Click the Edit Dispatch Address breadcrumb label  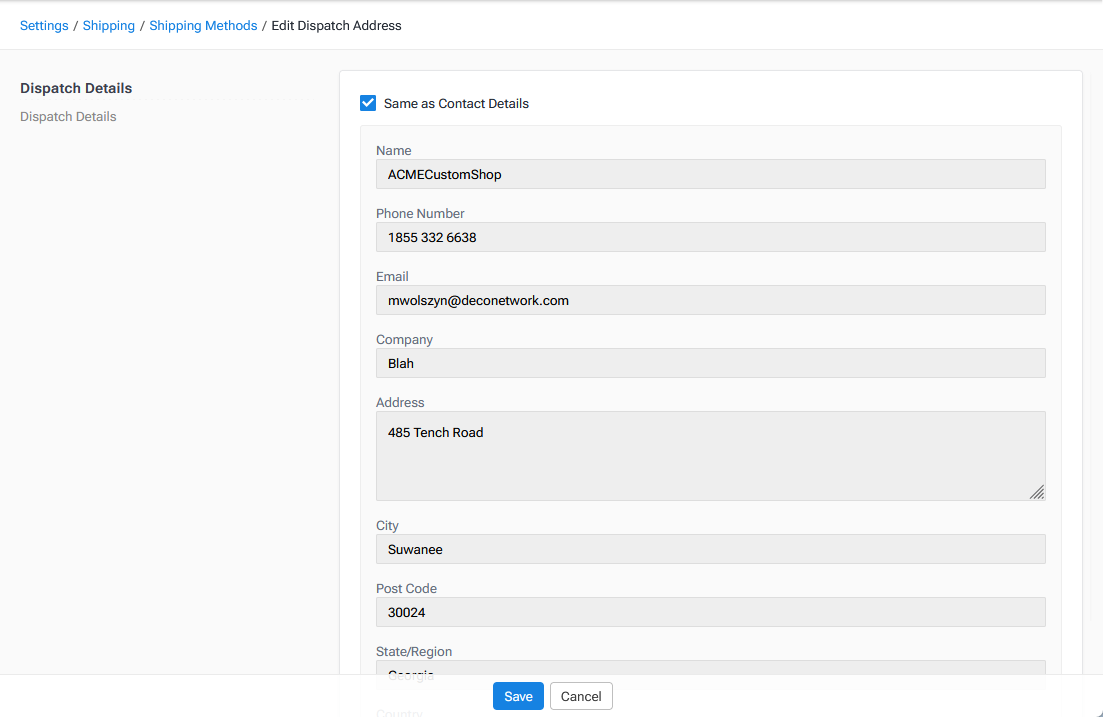click(336, 25)
